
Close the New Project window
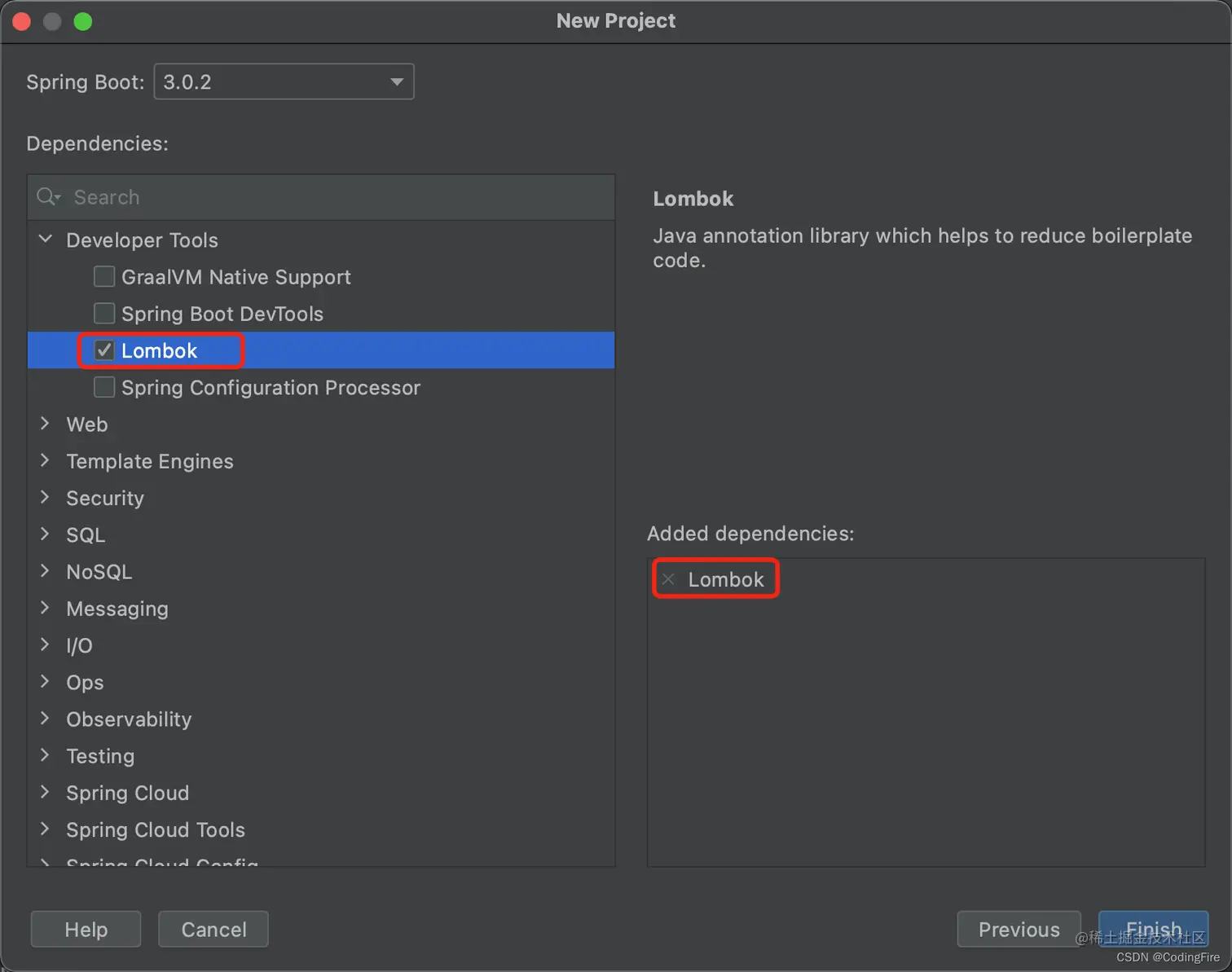click(22, 21)
